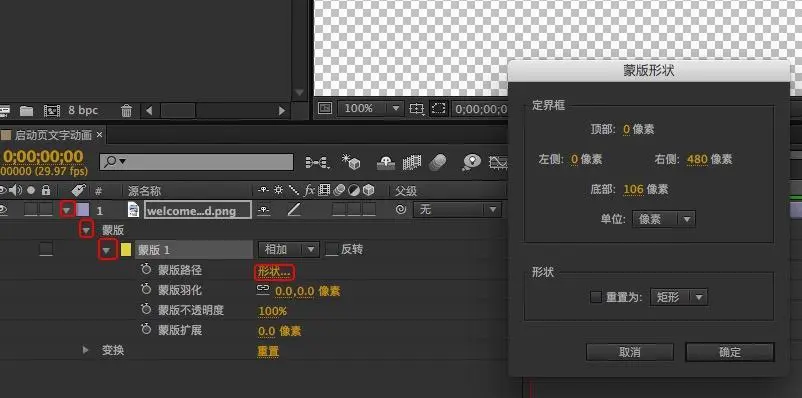Click the 源名称 column header
Viewport: 802px width, 398px height.
coord(144,191)
